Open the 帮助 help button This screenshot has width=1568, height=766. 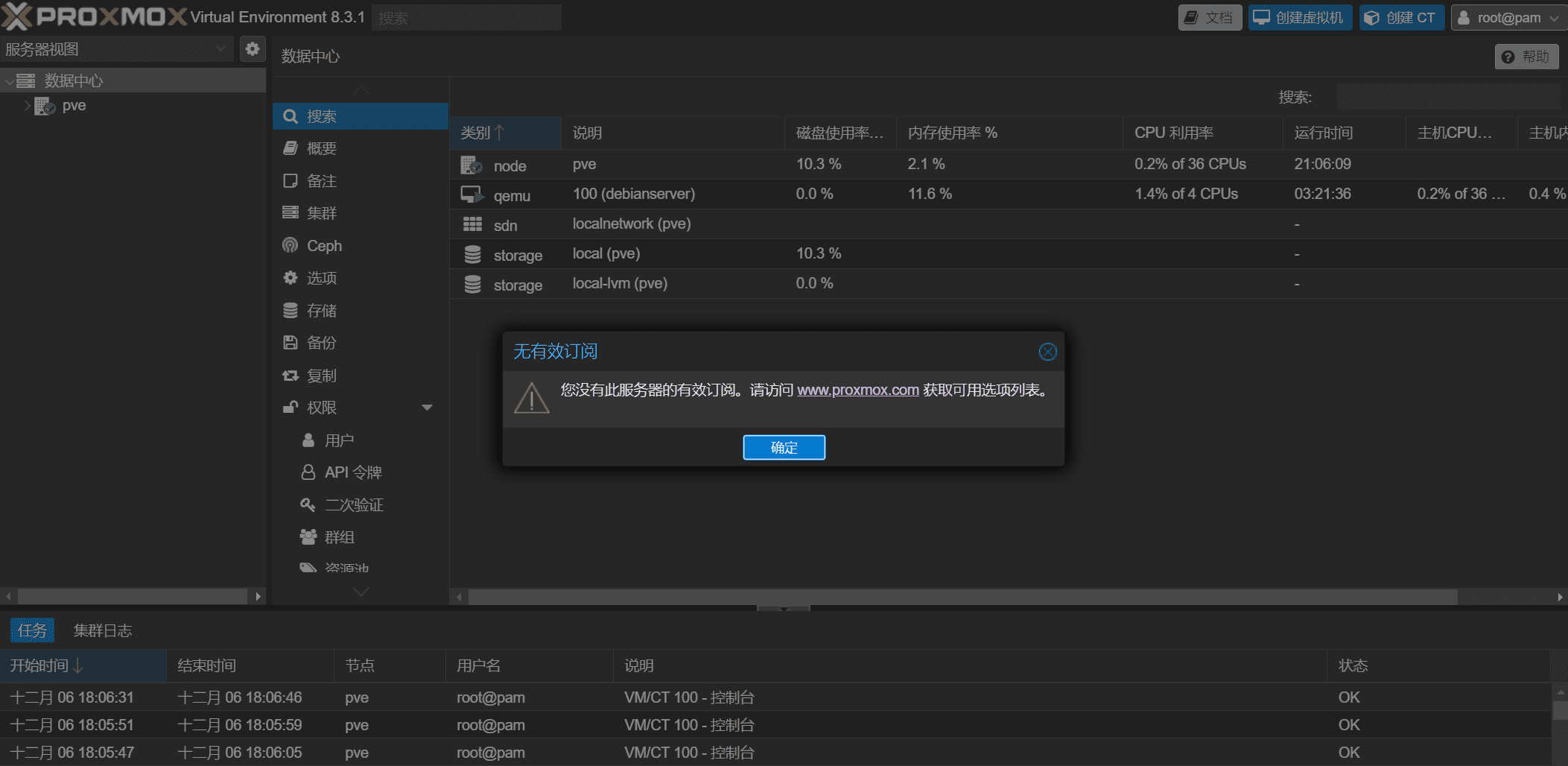pyautogui.click(x=1526, y=57)
